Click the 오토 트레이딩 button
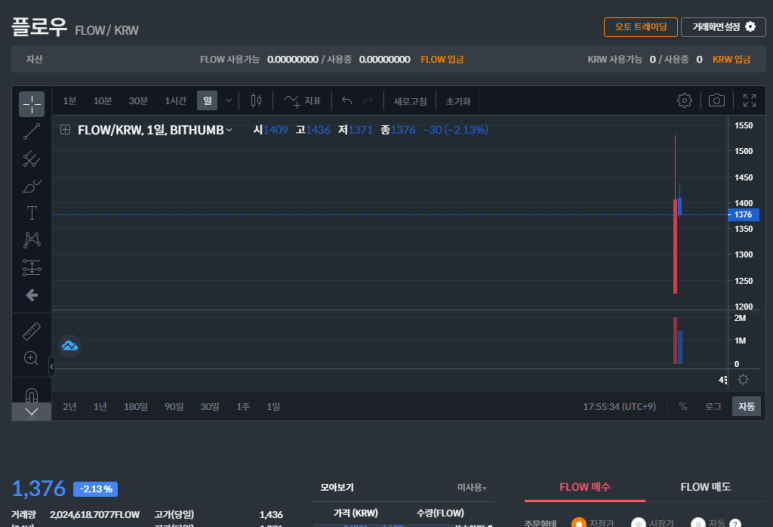Viewport: 773px width, 527px height. tap(640, 27)
